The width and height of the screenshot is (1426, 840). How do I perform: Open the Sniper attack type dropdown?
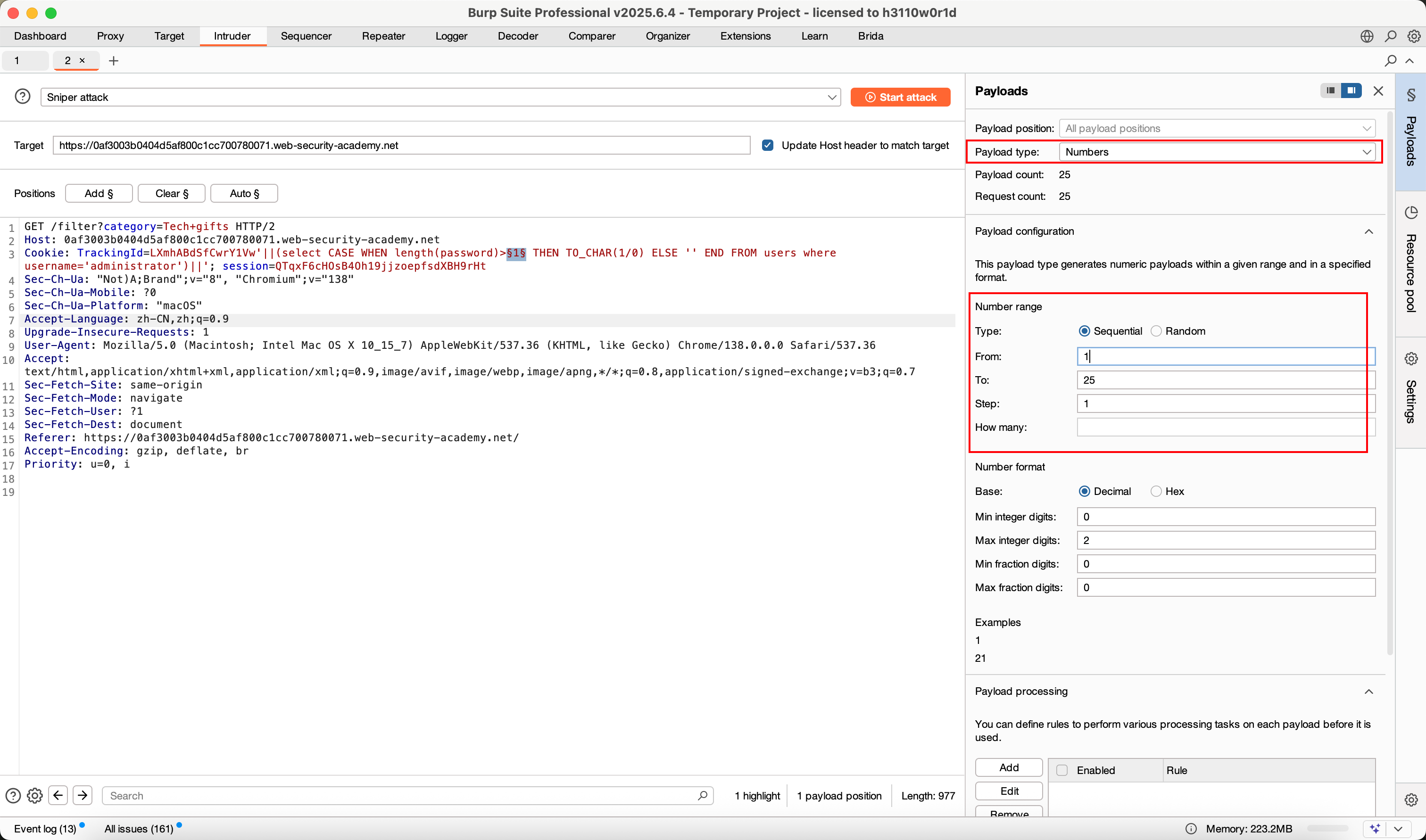click(x=440, y=97)
